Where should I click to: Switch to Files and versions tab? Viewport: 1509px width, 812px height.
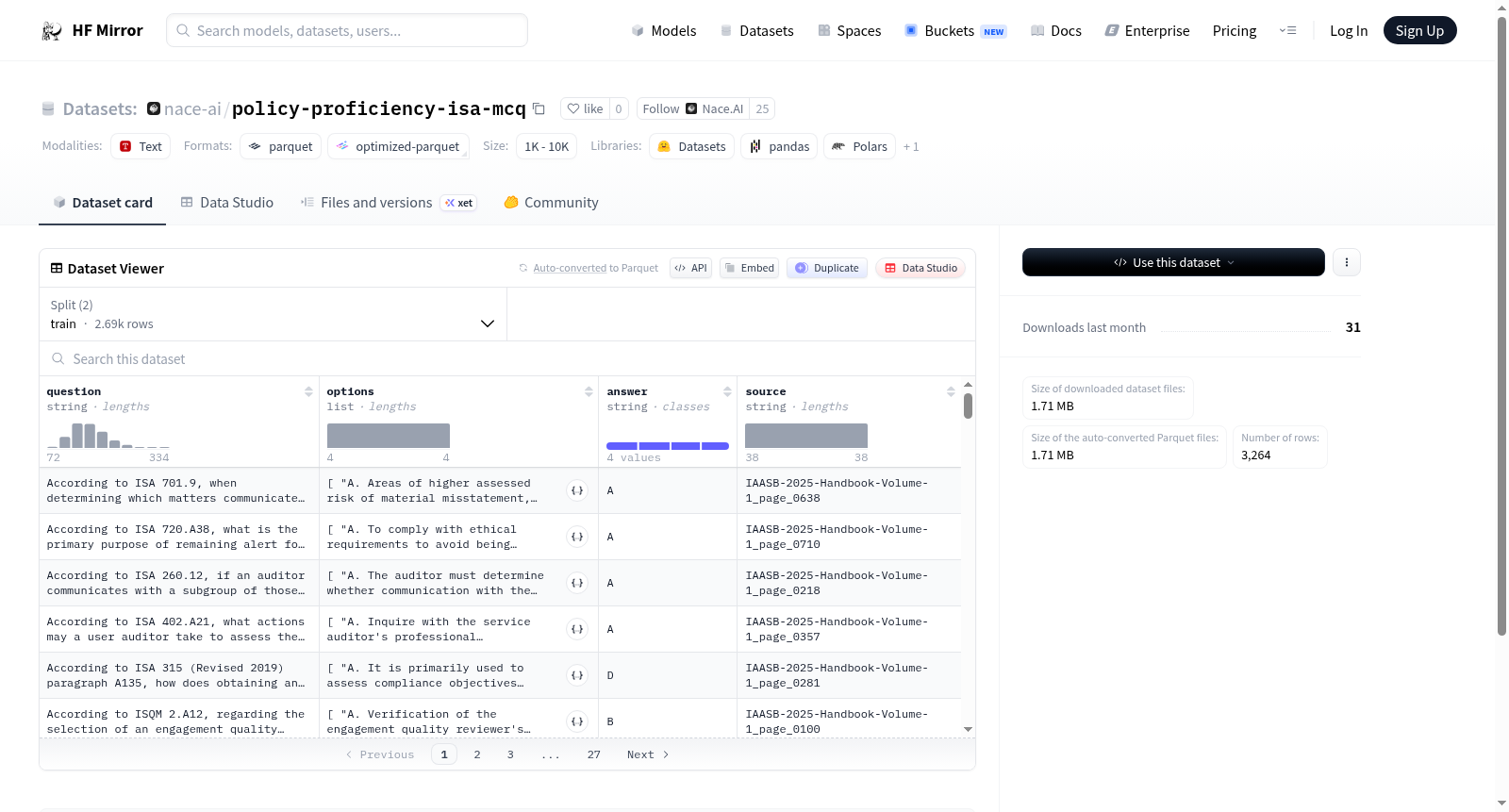(x=389, y=203)
